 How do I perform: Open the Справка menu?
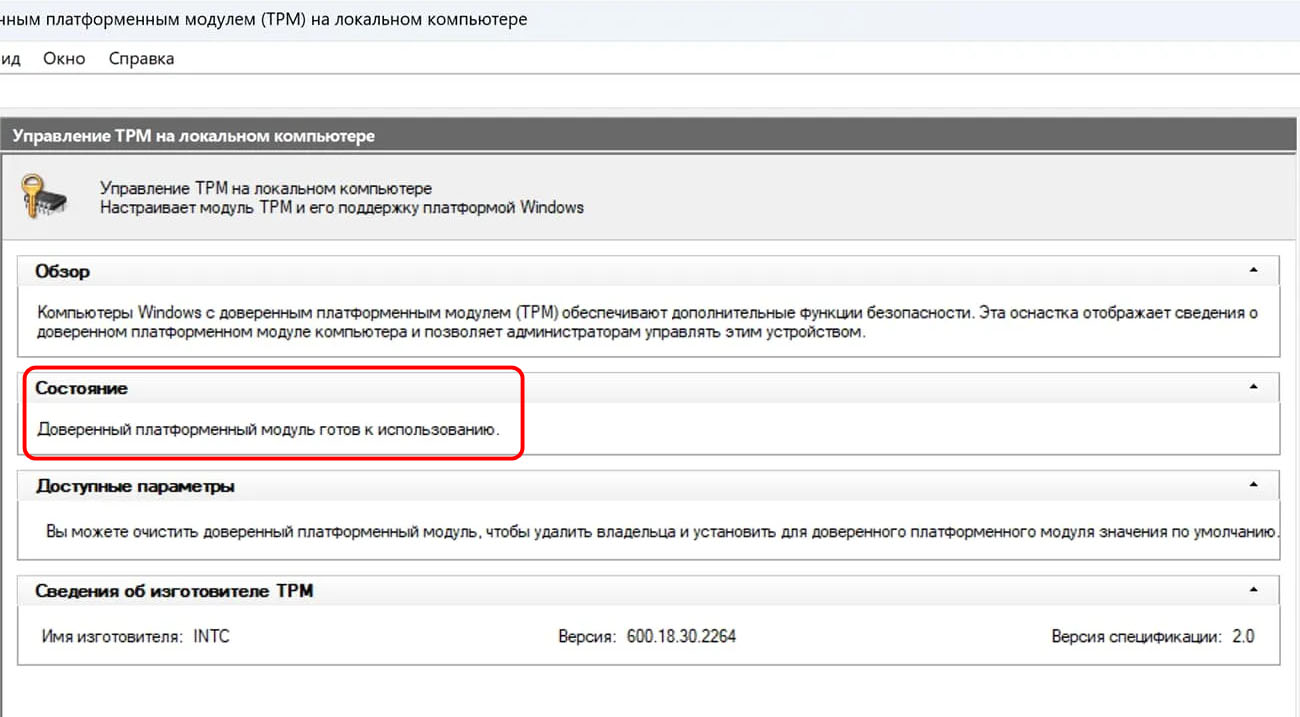(141, 58)
